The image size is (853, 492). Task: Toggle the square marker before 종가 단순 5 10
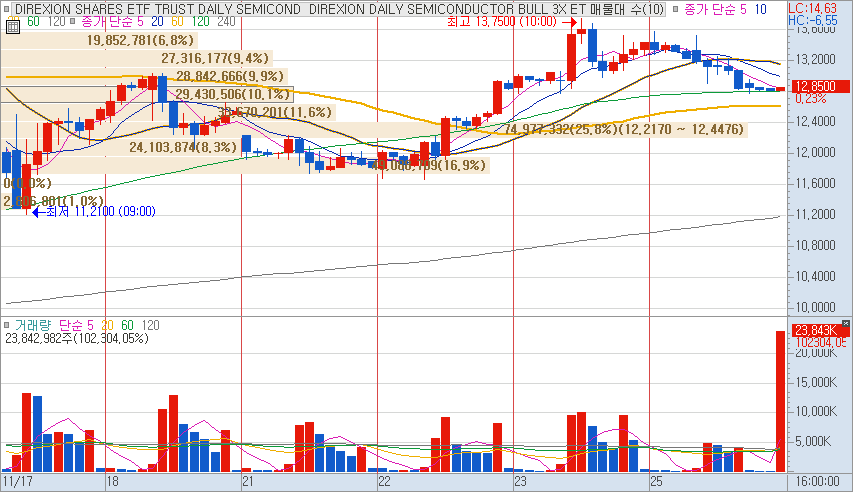676,9
